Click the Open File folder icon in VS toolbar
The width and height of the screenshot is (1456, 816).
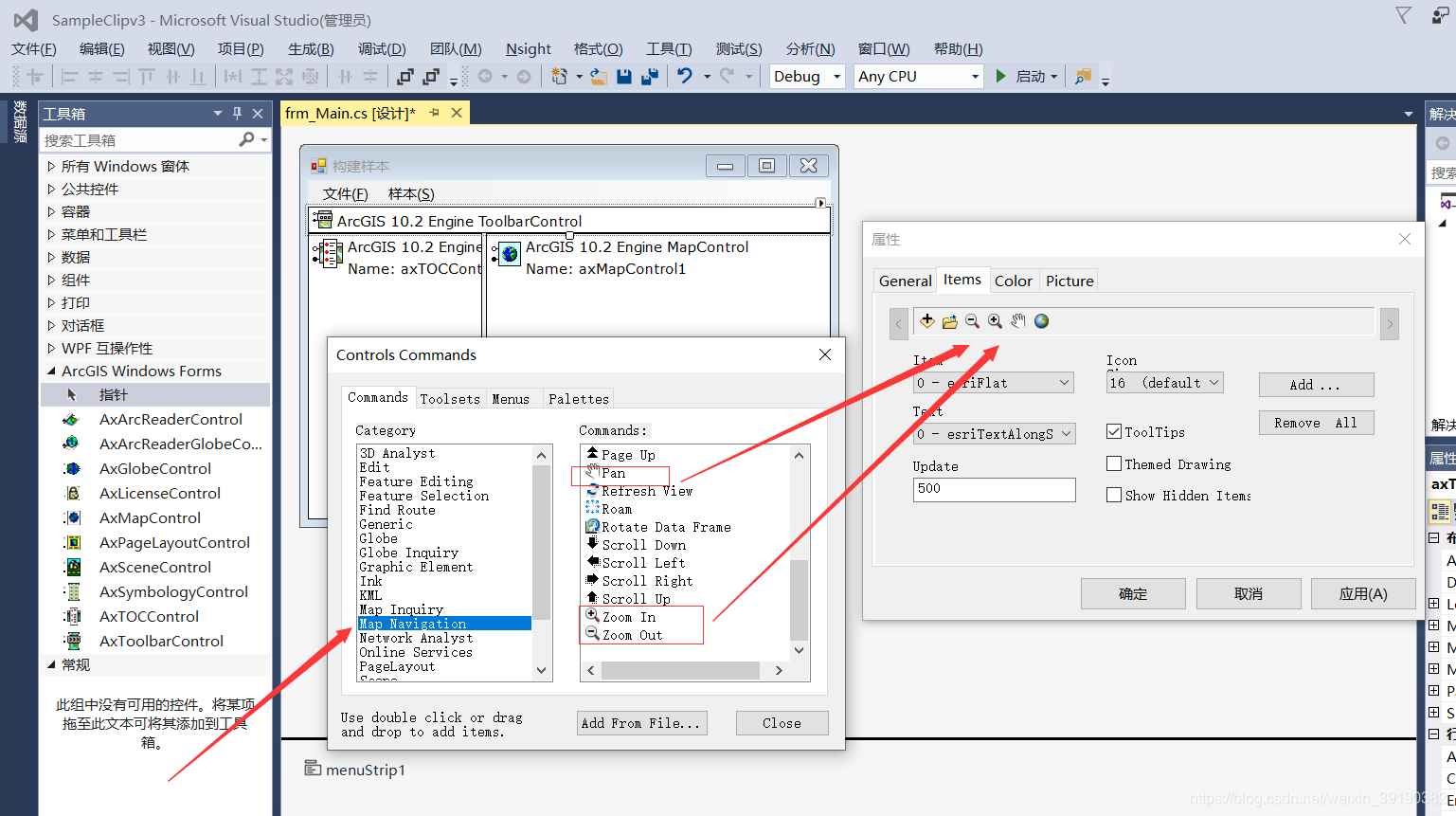tap(599, 77)
